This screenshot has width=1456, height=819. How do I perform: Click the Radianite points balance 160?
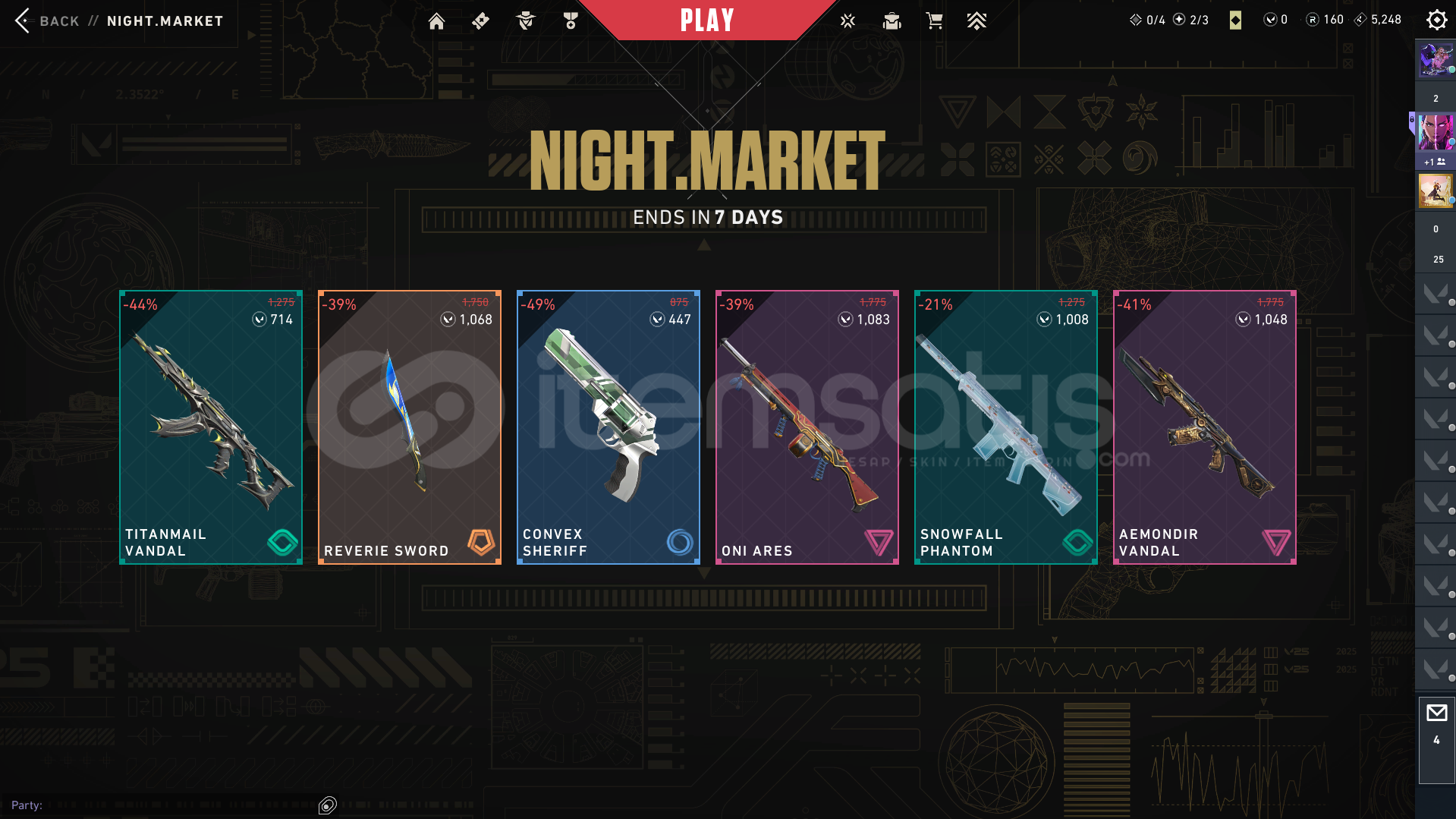click(x=1325, y=20)
